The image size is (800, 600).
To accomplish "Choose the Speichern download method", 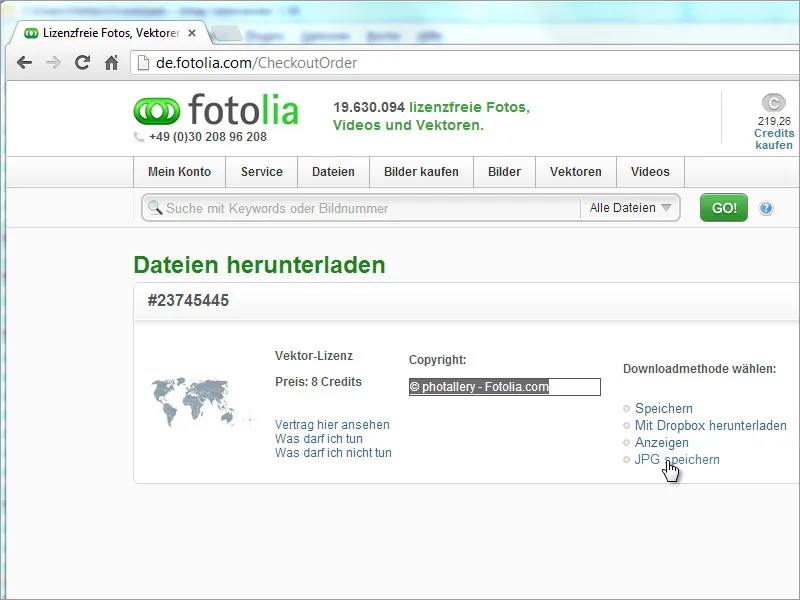I will pos(664,409).
